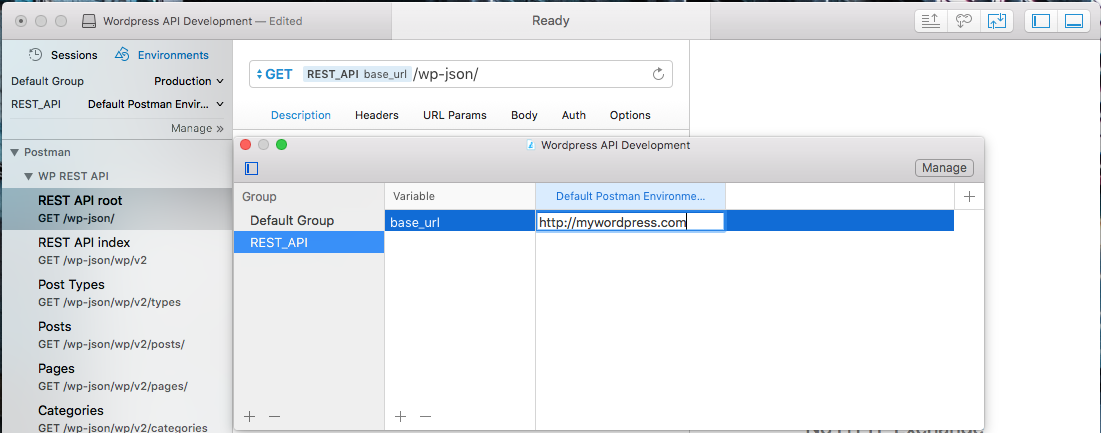Screen dimensions: 1101x433
Task: Open the Headers tab
Action: (376, 115)
